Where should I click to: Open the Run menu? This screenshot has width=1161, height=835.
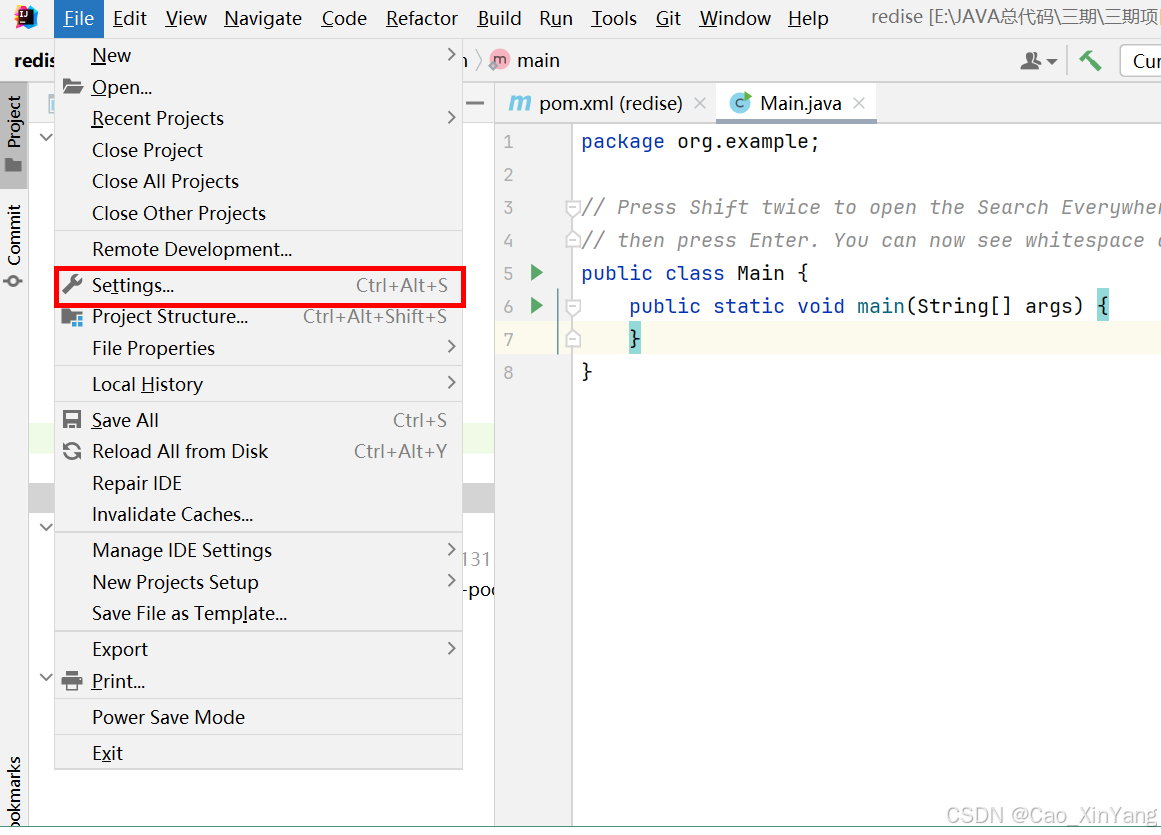pyautogui.click(x=555, y=19)
